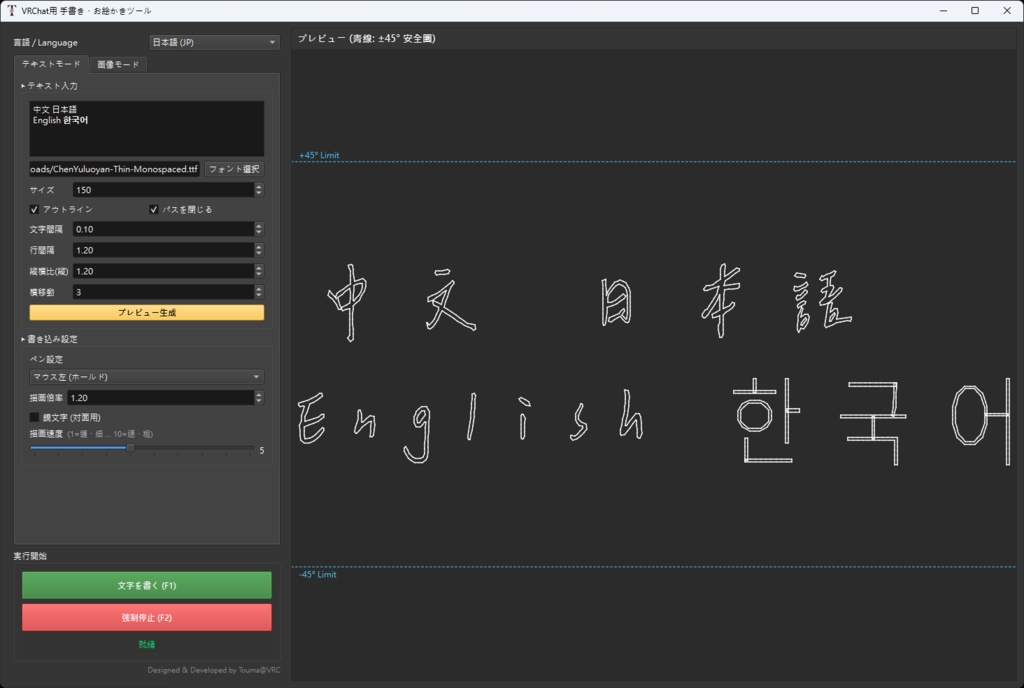Click the app icon in the title bar
1024x688 pixels.
(11, 10)
